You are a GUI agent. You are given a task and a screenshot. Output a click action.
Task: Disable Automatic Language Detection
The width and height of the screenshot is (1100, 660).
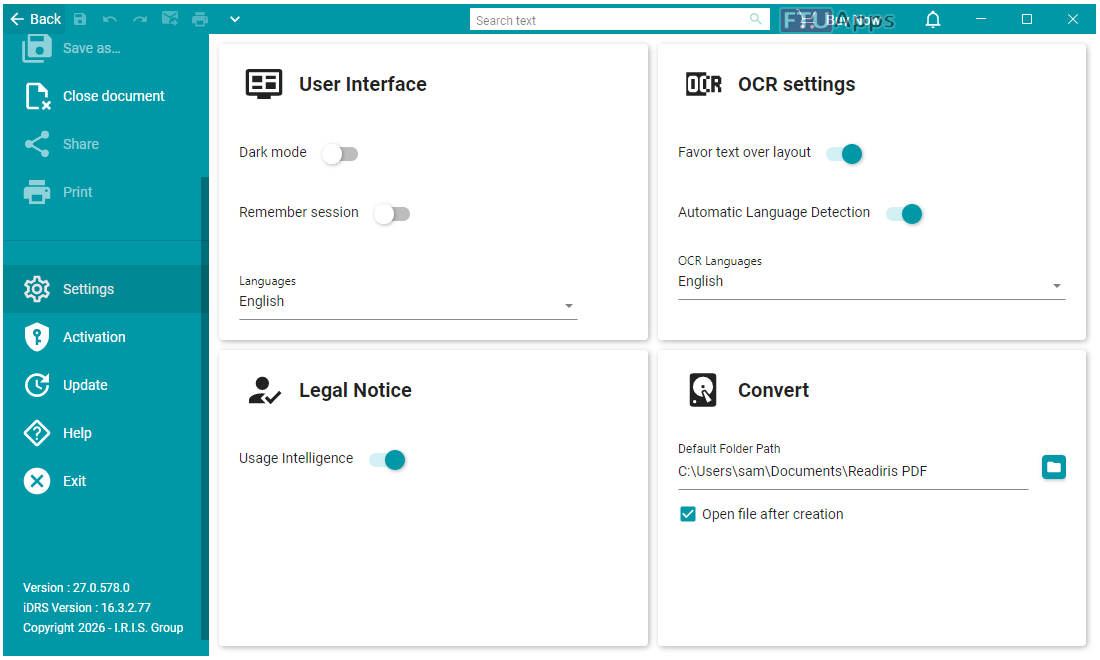[904, 214]
